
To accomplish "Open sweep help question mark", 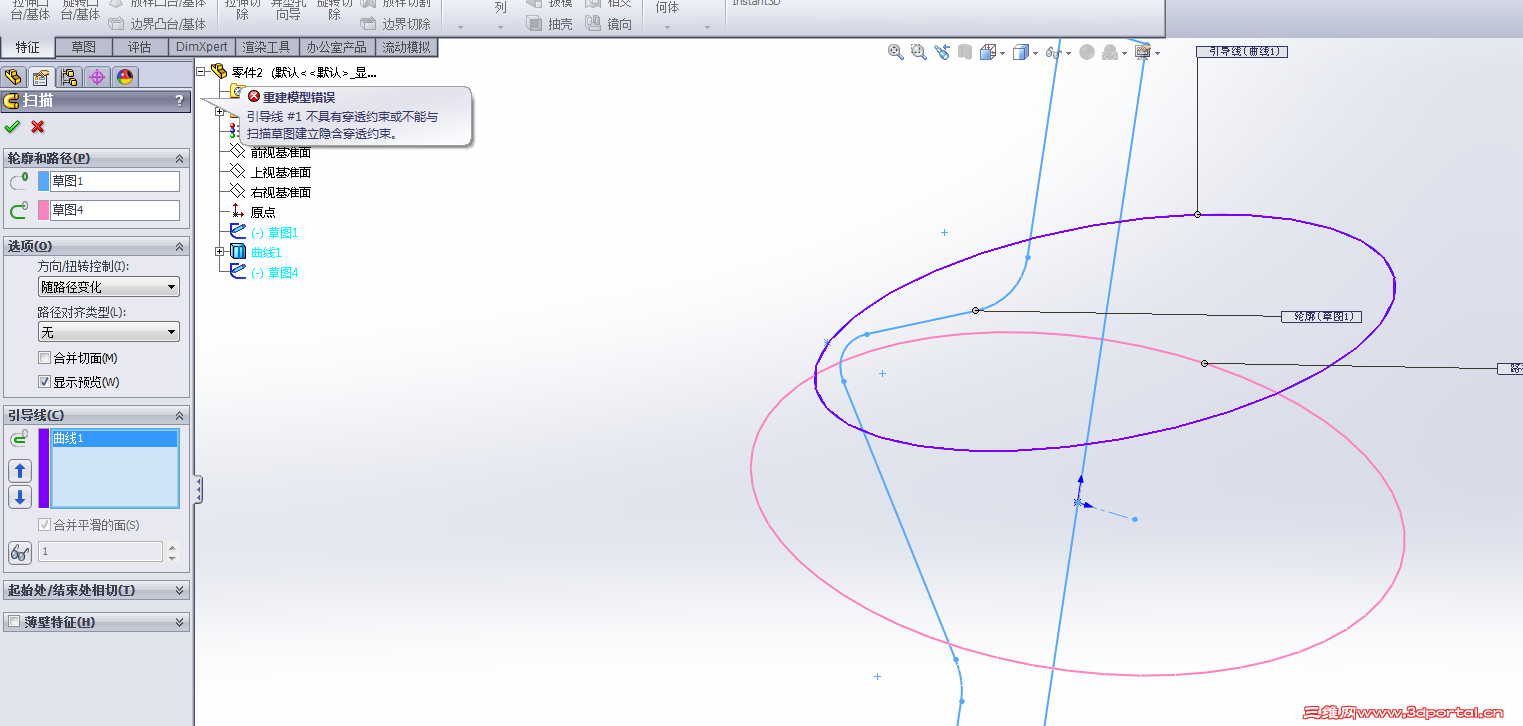I will (x=179, y=100).
